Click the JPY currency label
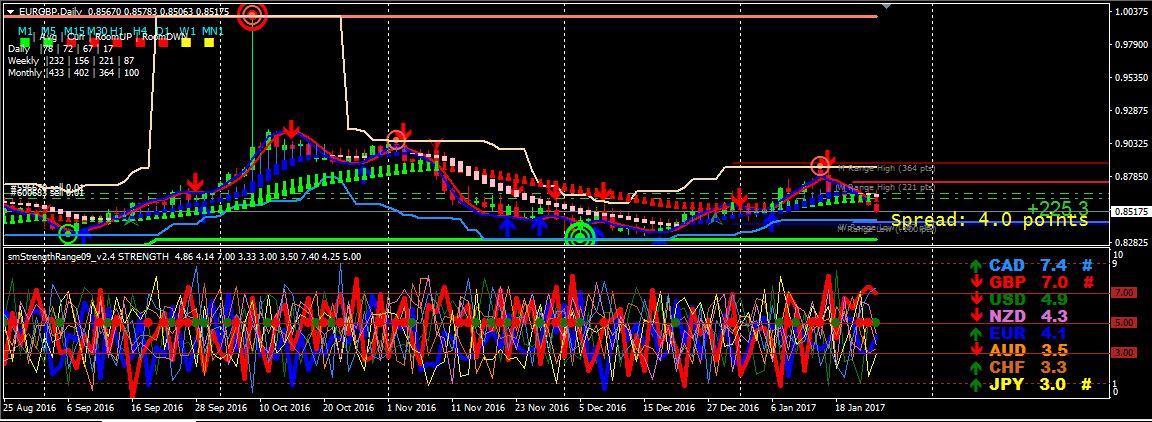 1006,384
